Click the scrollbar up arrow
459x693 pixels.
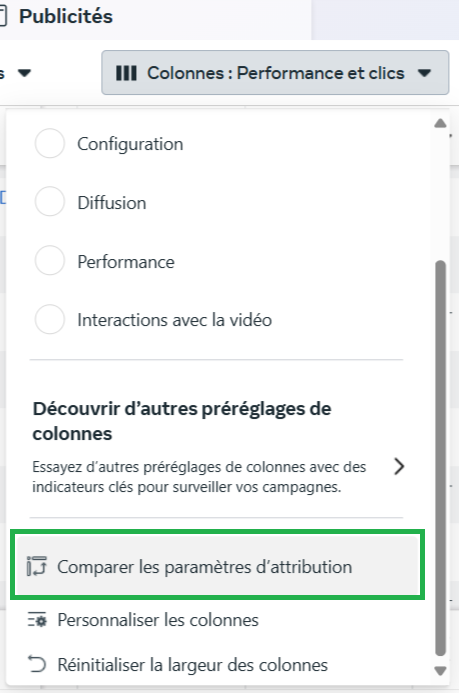[440, 123]
